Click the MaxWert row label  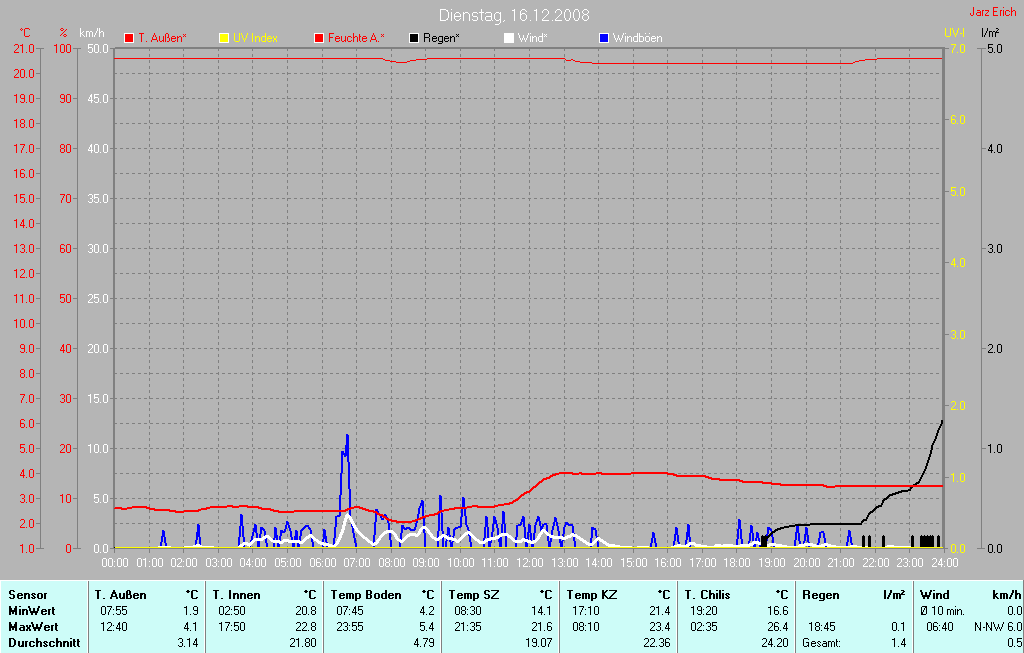[x=32, y=627]
